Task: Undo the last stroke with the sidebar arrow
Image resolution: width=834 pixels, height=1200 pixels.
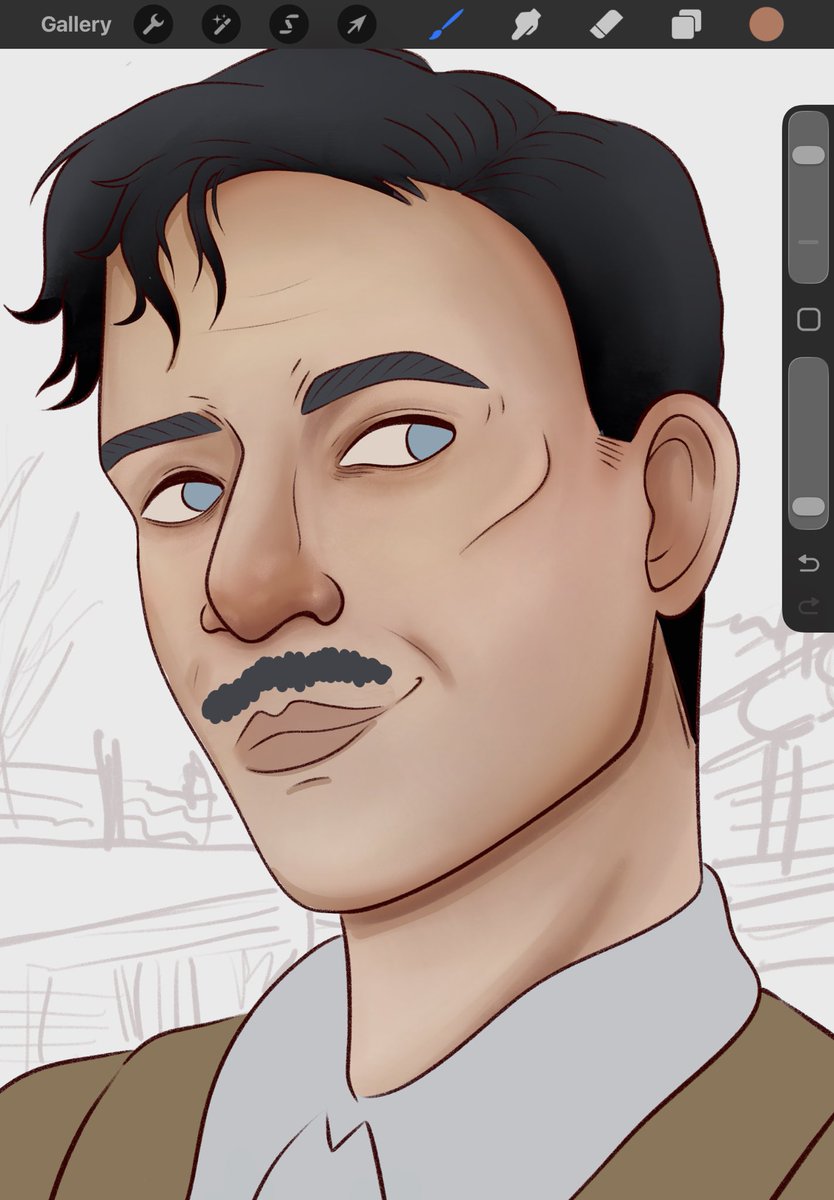Action: point(808,565)
